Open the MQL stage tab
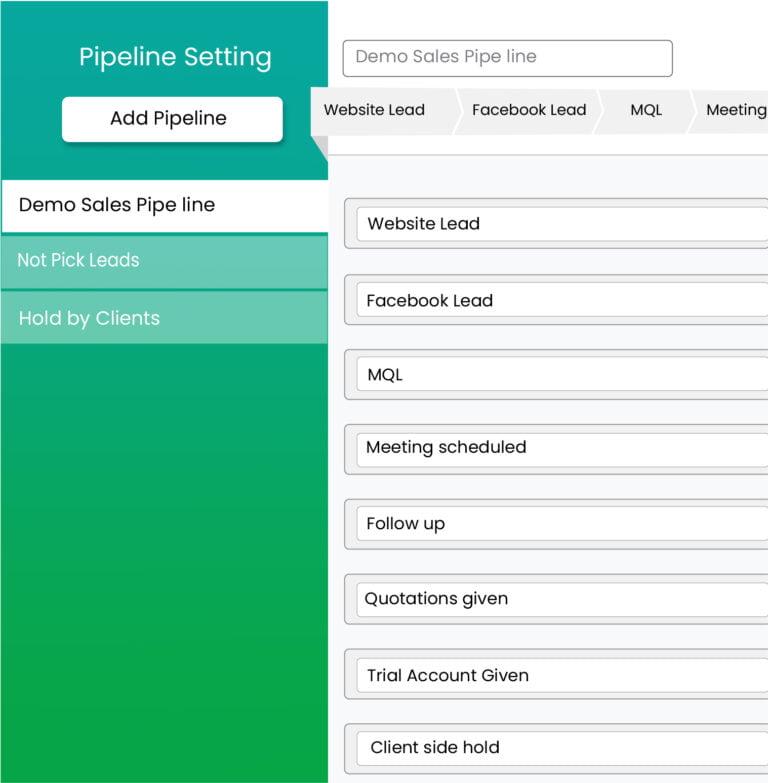The width and height of the screenshot is (768, 783). [x=646, y=110]
